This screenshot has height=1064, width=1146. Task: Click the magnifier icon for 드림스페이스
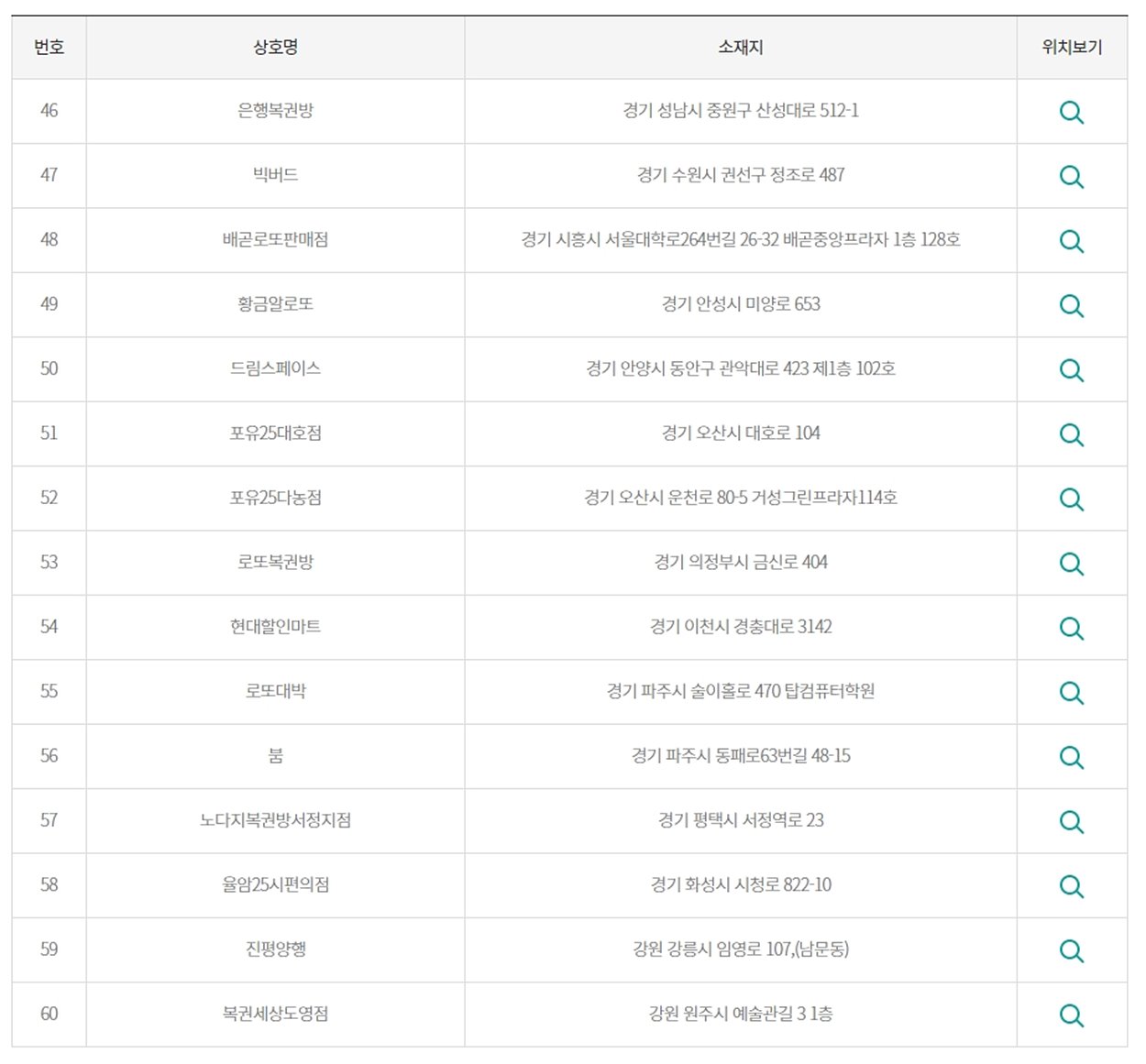[x=1071, y=369]
